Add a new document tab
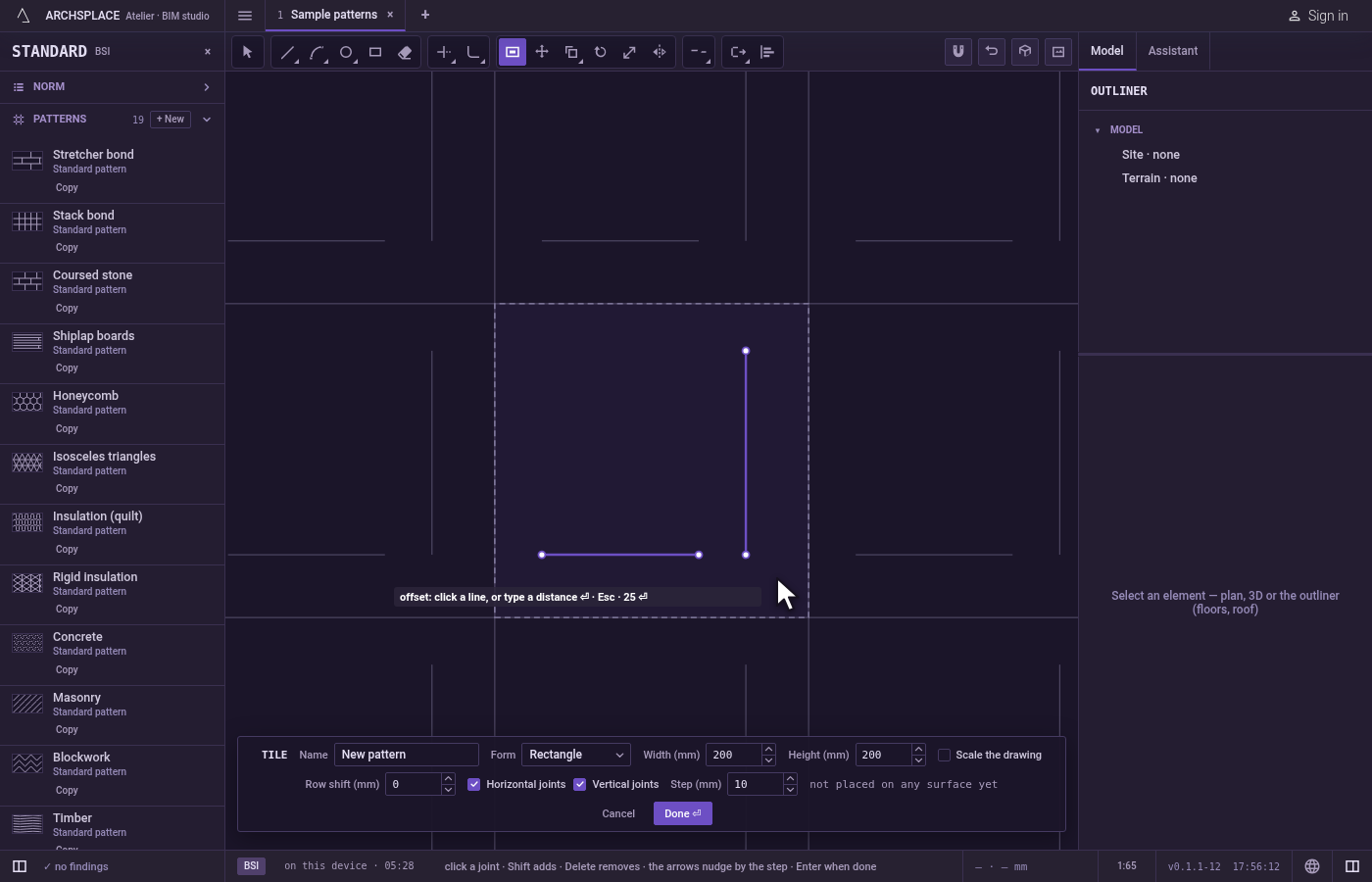 (x=425, y=15)
